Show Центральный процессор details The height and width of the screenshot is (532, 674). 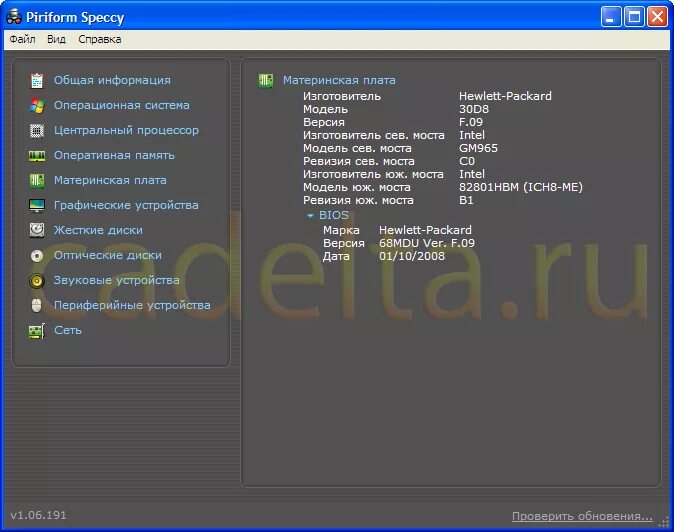pyautogui.click(x=126, y=130)
